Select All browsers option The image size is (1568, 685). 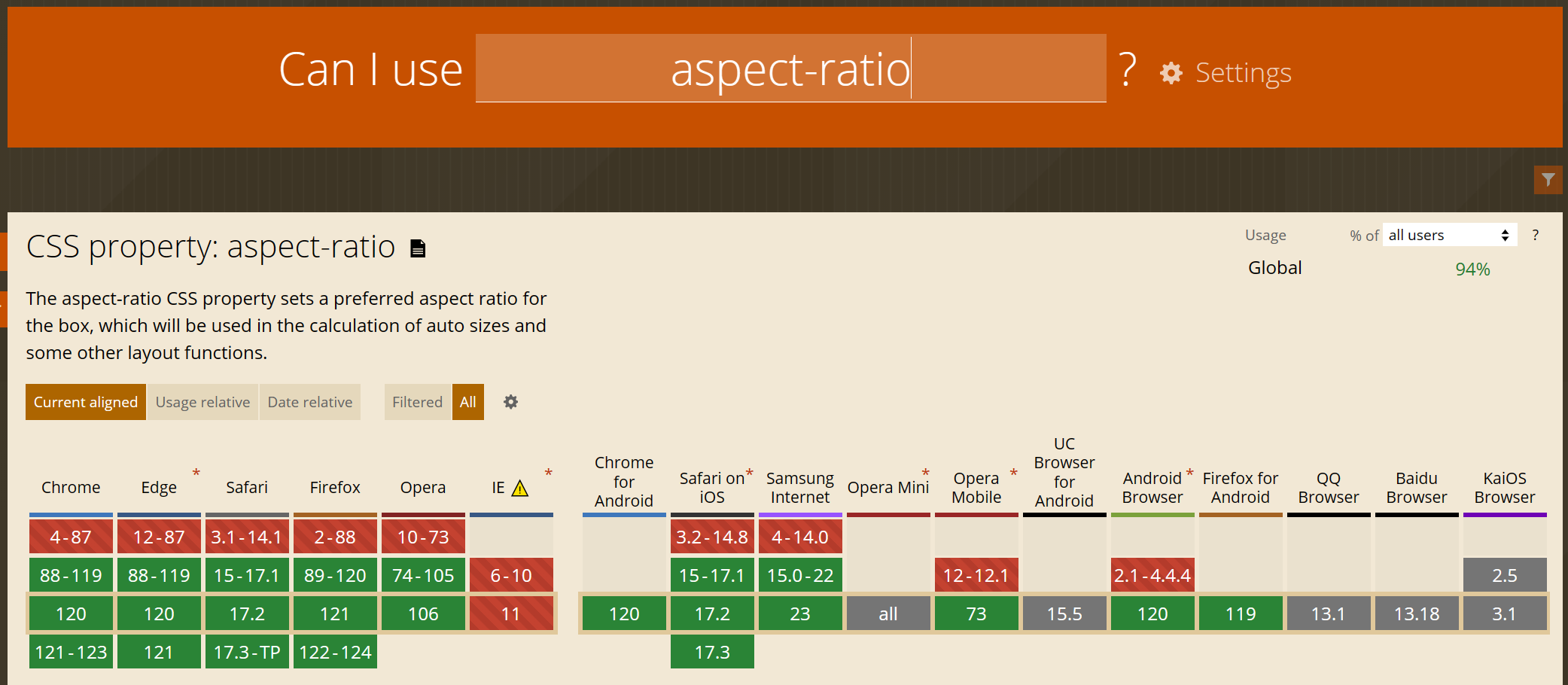(468, 402)
